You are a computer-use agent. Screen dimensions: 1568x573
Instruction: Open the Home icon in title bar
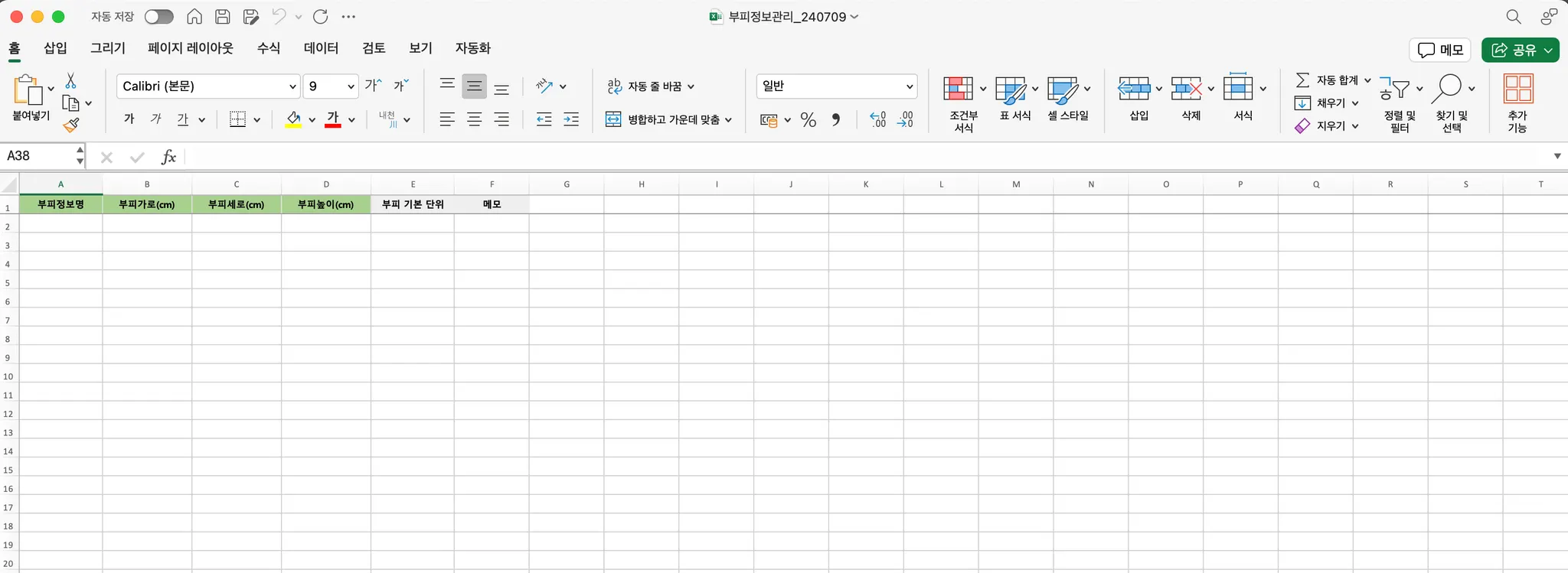[x=194, y=17]
